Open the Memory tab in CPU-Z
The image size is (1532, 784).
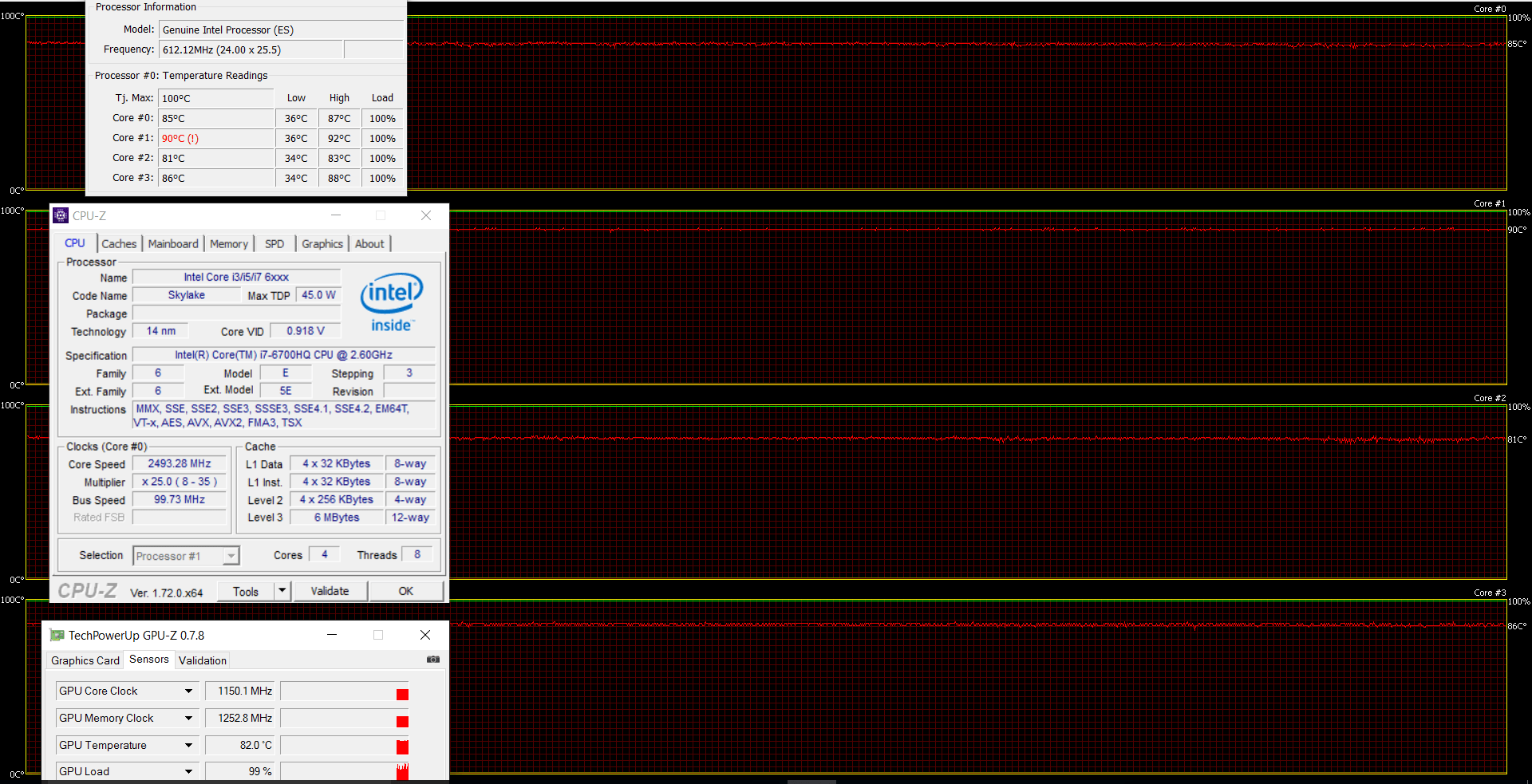coord(229,244)
